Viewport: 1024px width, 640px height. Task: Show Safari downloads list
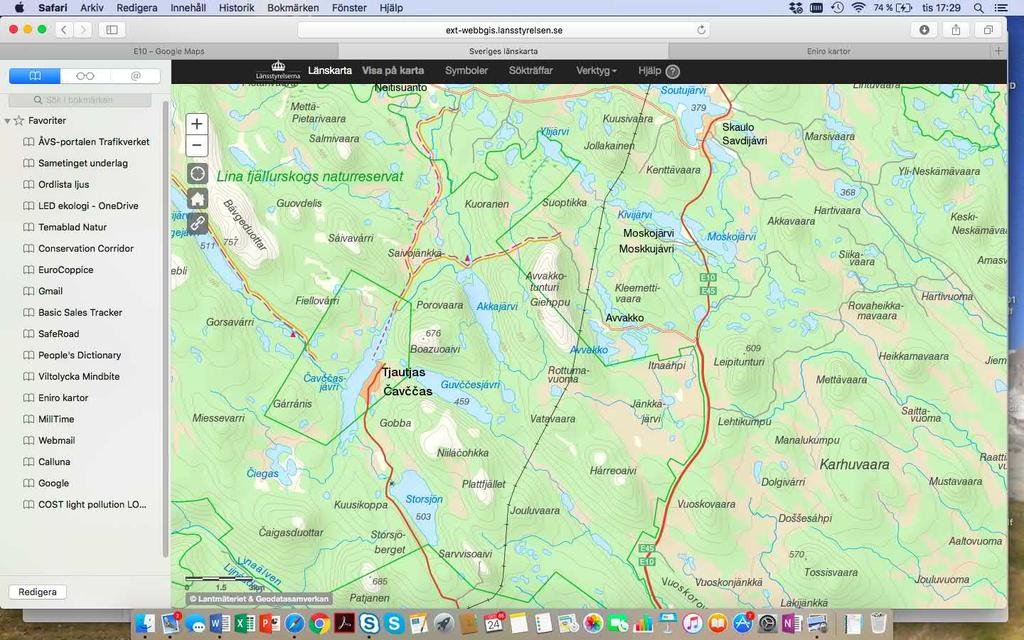924,29
